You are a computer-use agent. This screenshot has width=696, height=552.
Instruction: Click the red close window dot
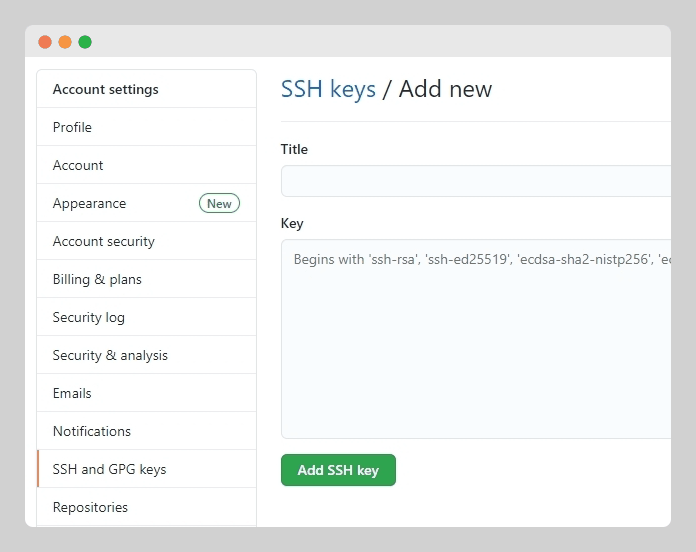coord(45,42)
